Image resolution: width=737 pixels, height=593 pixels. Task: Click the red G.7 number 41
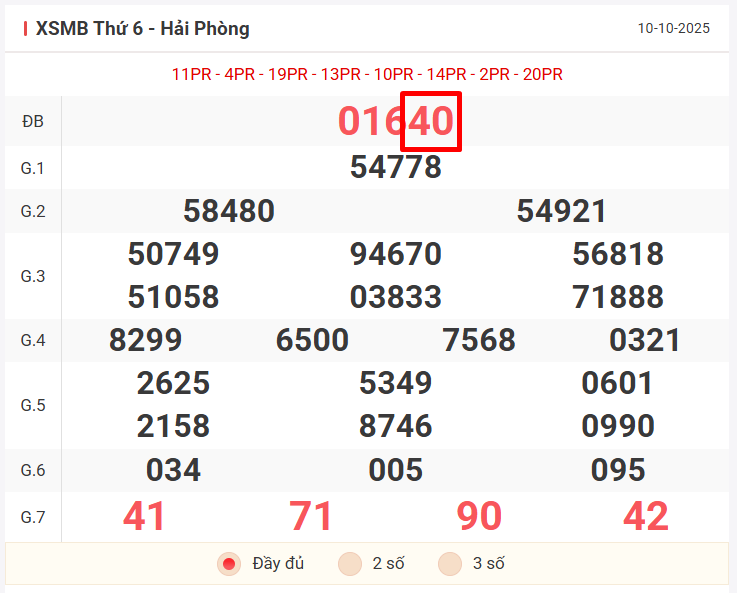point(145,516)
